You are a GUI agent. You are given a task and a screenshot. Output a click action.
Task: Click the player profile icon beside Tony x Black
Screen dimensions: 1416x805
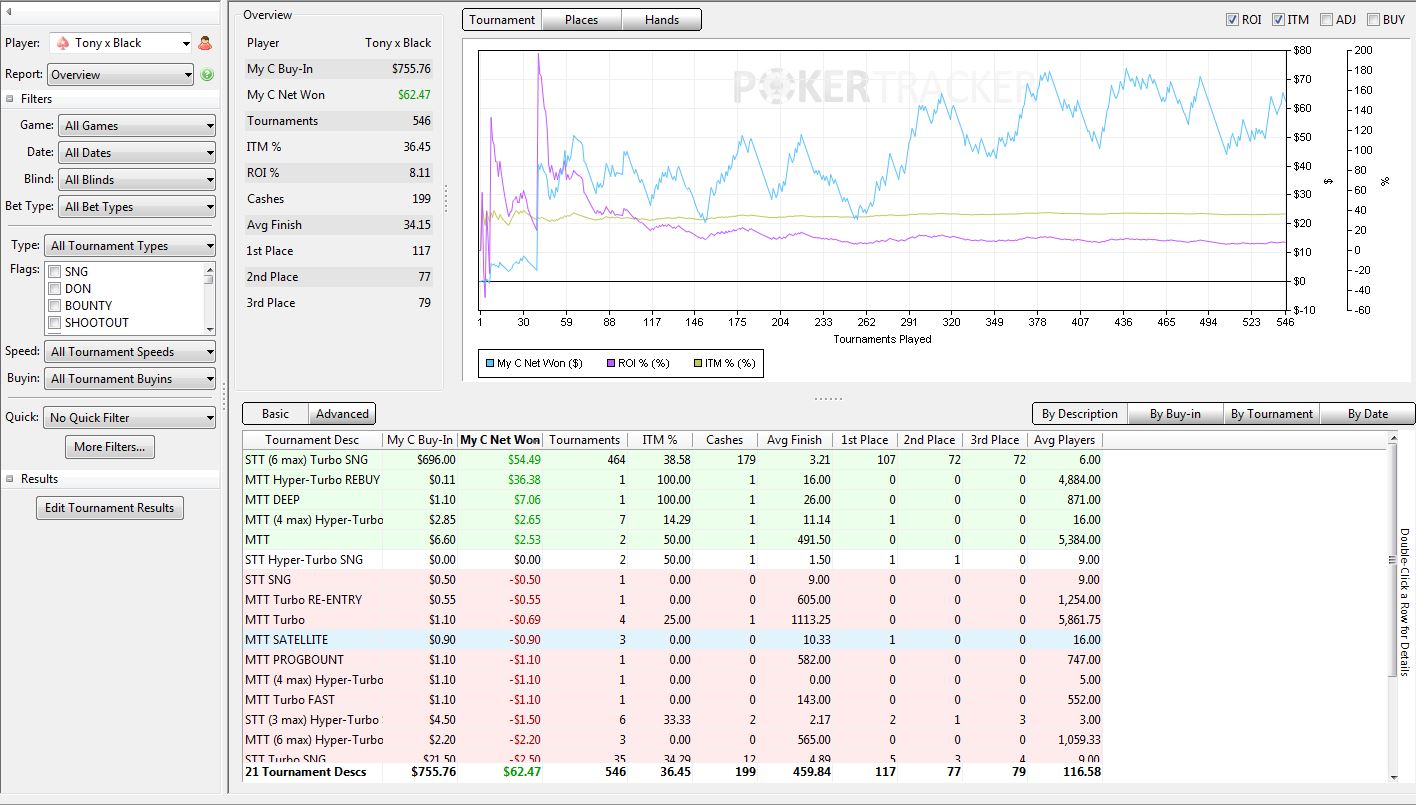(205, 43)
